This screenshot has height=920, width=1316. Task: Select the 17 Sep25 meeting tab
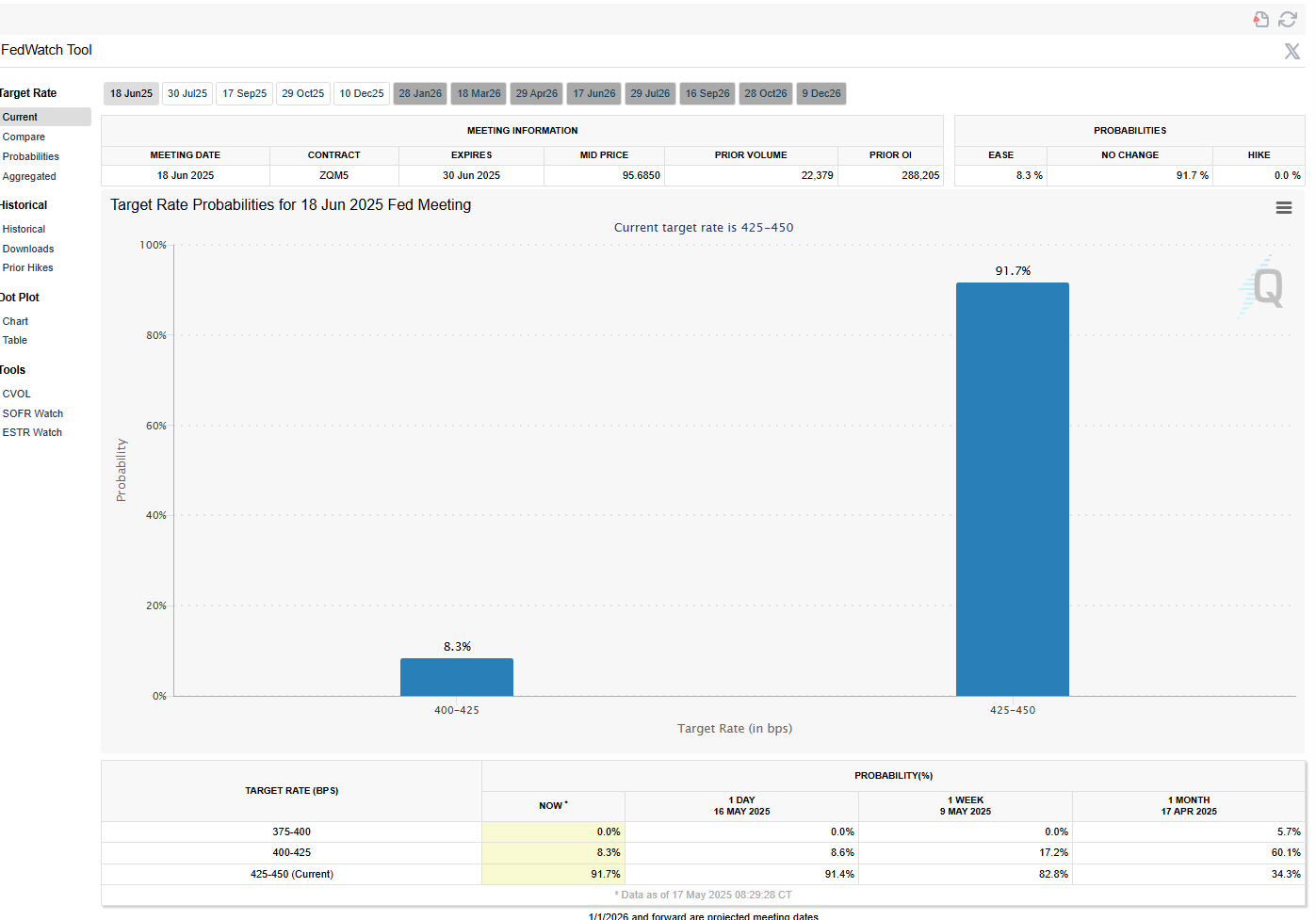[x=245, y=93]
